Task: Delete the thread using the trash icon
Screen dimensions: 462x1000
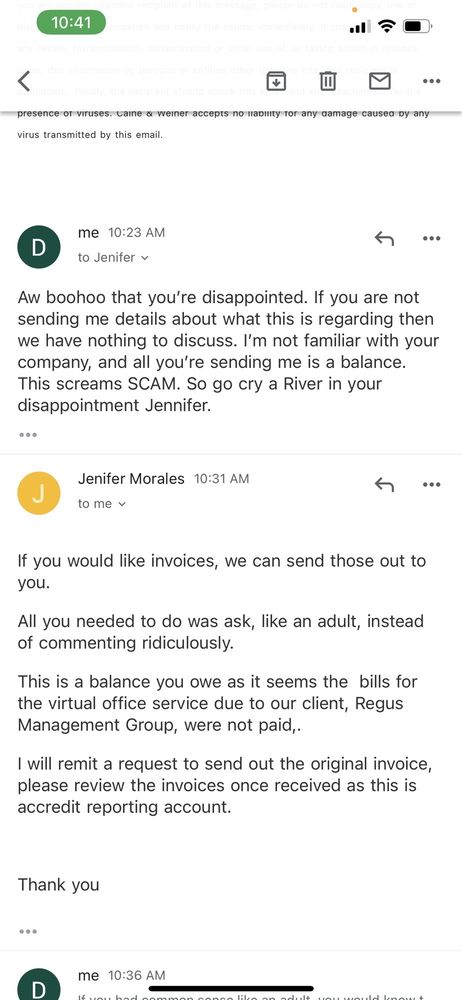Action: pos(328,81)
